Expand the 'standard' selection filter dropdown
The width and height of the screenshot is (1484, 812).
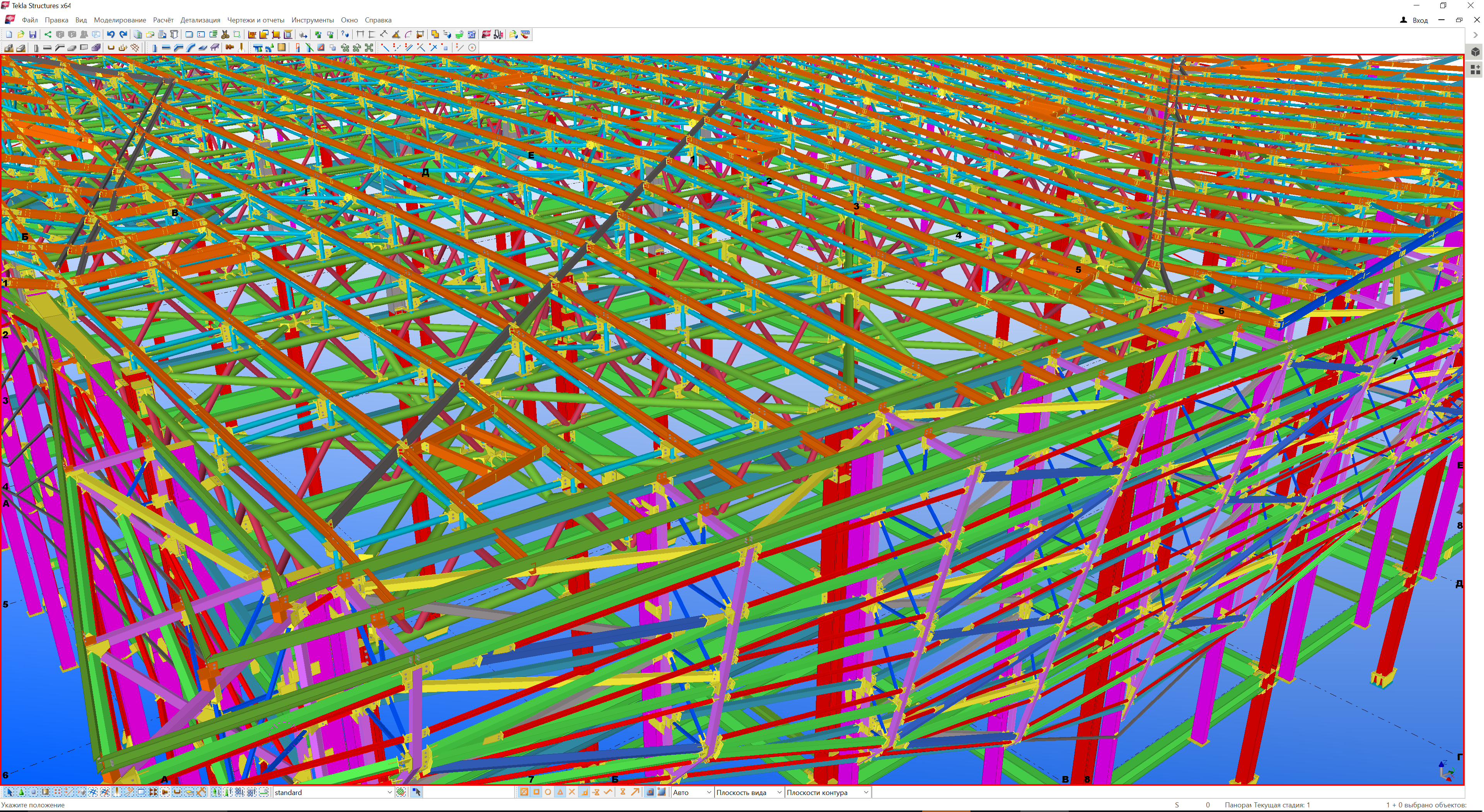[x=389, y=792]
